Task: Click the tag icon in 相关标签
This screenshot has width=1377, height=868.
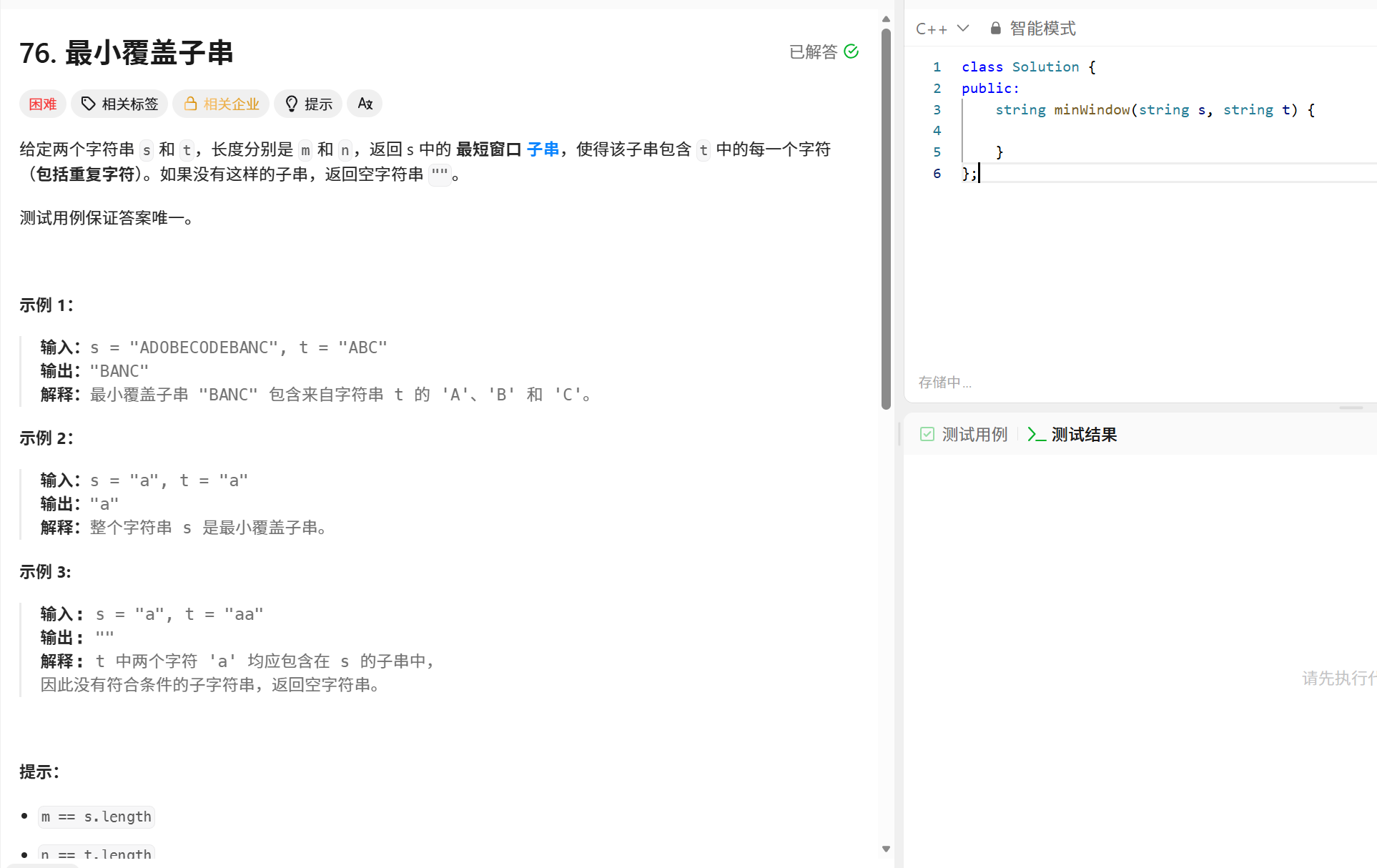Action: pyautogui.click(x=88, y=104)
